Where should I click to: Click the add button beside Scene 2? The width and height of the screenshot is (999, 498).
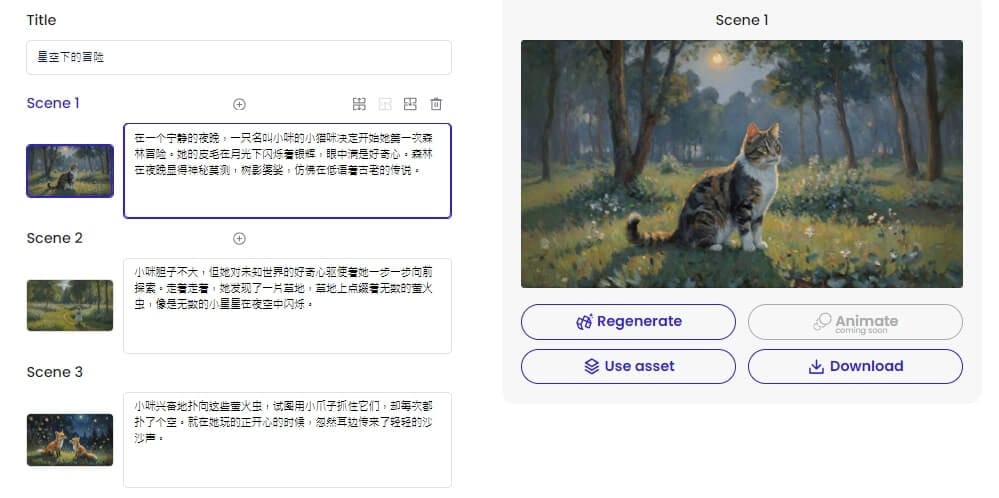click(239, 239)
